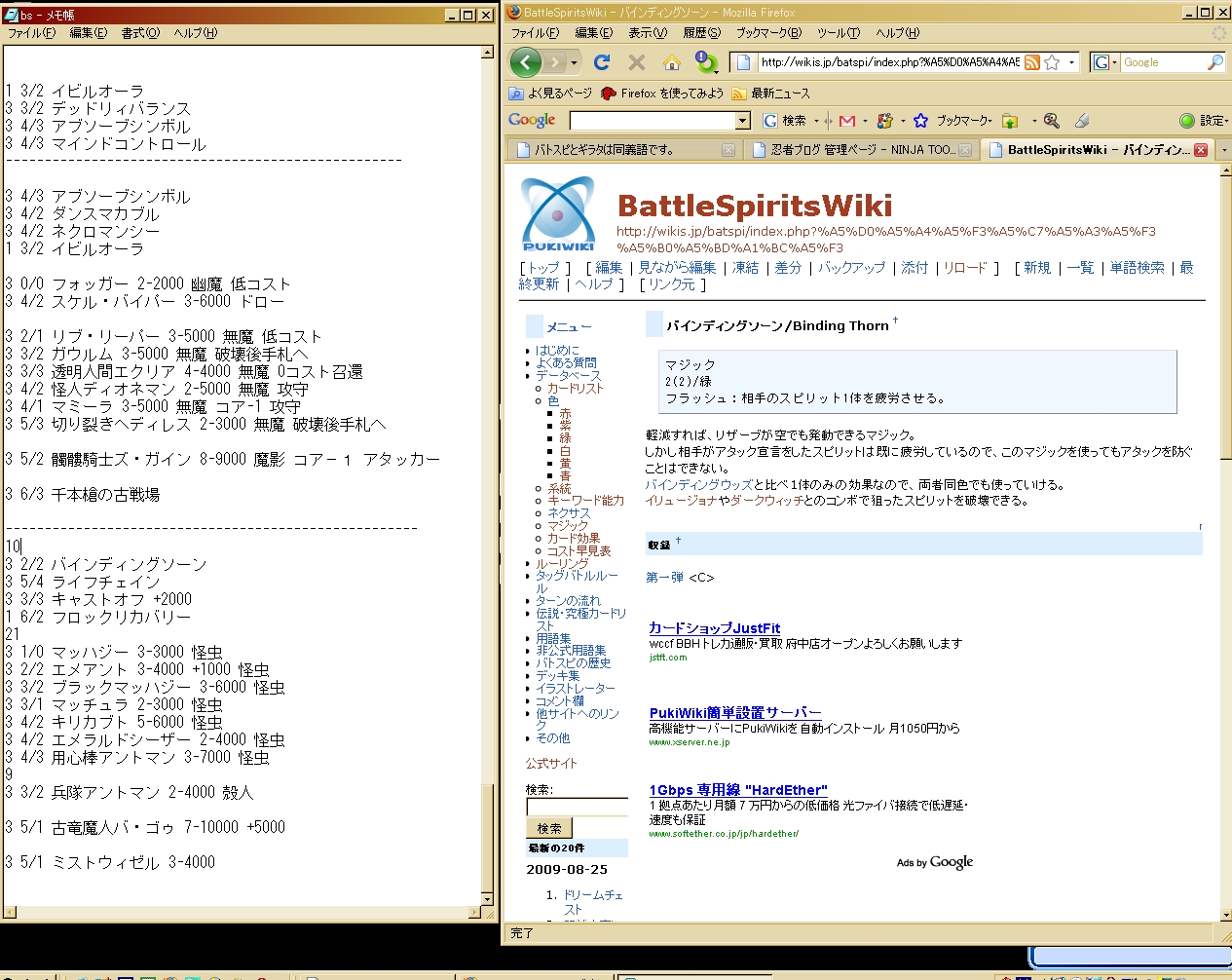Open the Gmail icon on Google Toolbar
1232x980 pixels.
point(847,121)
